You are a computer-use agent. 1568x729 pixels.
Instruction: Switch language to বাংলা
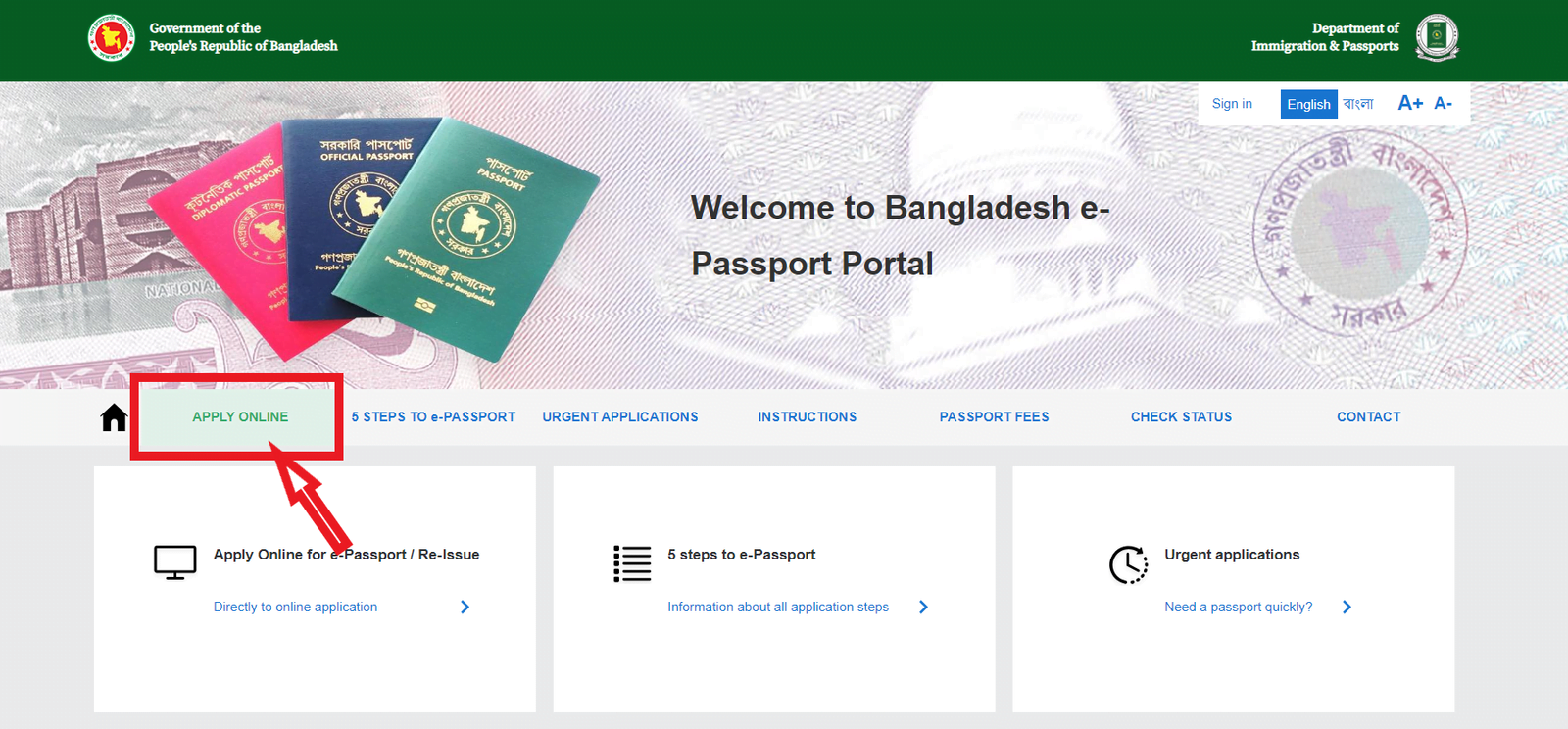pyautogui.click(x=1358, y=104)
